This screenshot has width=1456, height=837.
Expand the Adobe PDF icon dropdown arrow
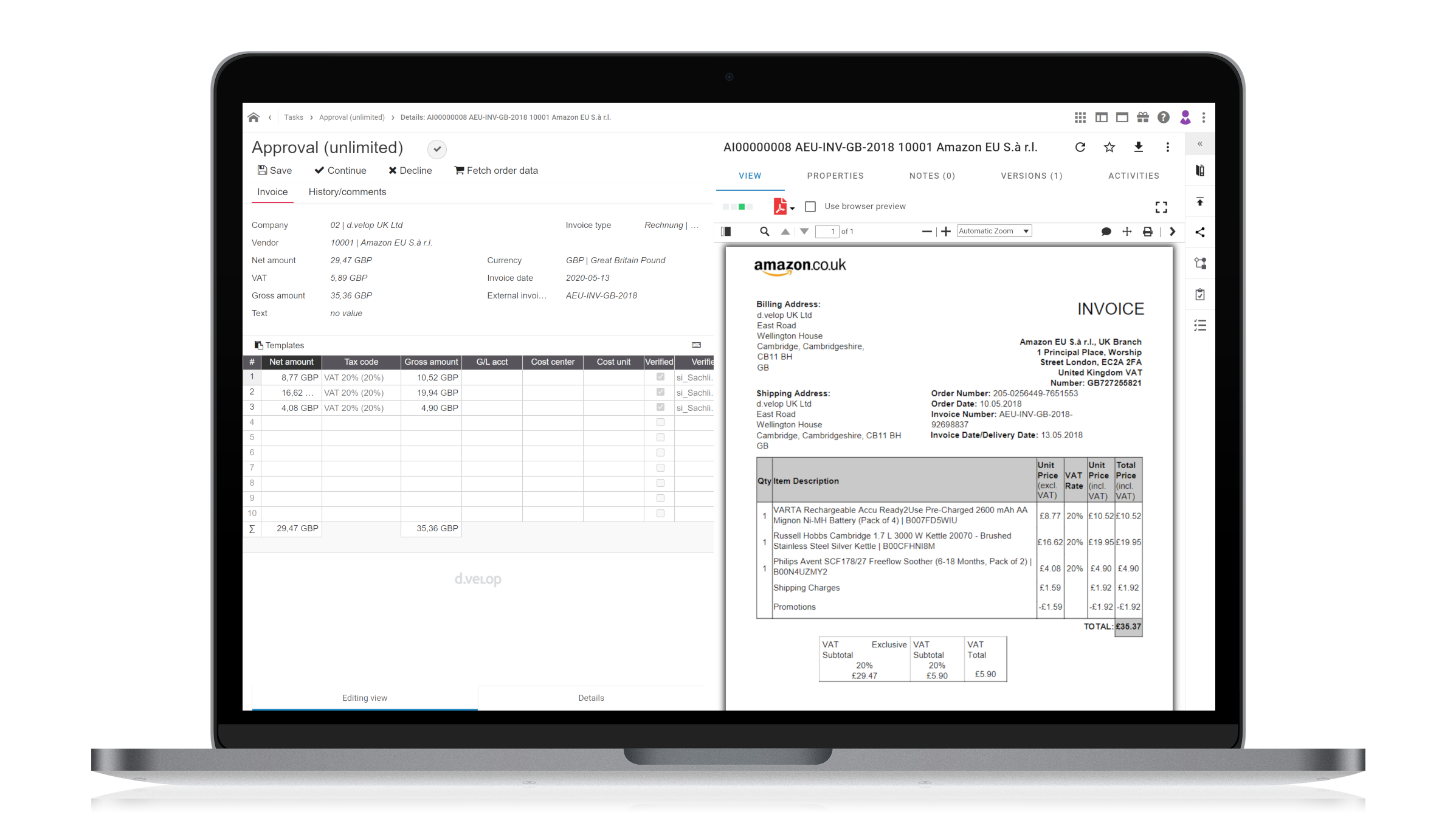click(792, 207)
